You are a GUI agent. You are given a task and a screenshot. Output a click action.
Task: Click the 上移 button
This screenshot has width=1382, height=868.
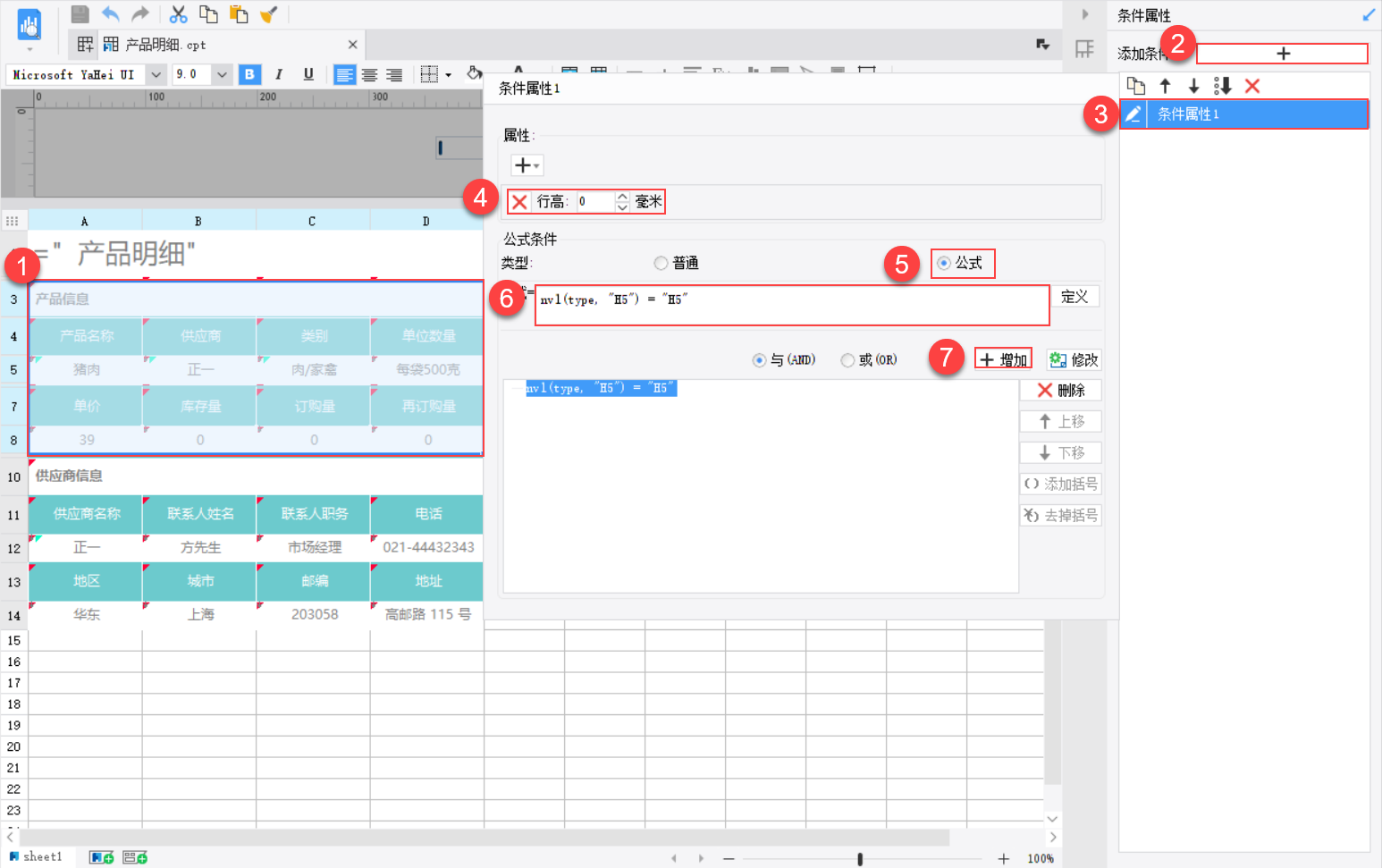click(1060, 421)
